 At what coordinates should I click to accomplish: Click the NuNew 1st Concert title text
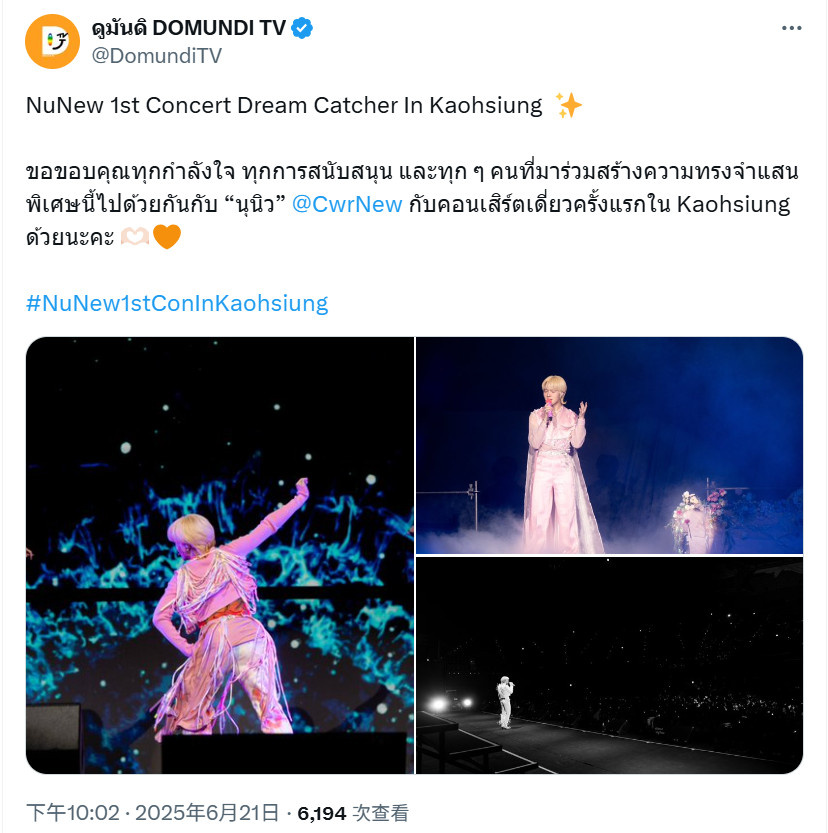point(284,105)
